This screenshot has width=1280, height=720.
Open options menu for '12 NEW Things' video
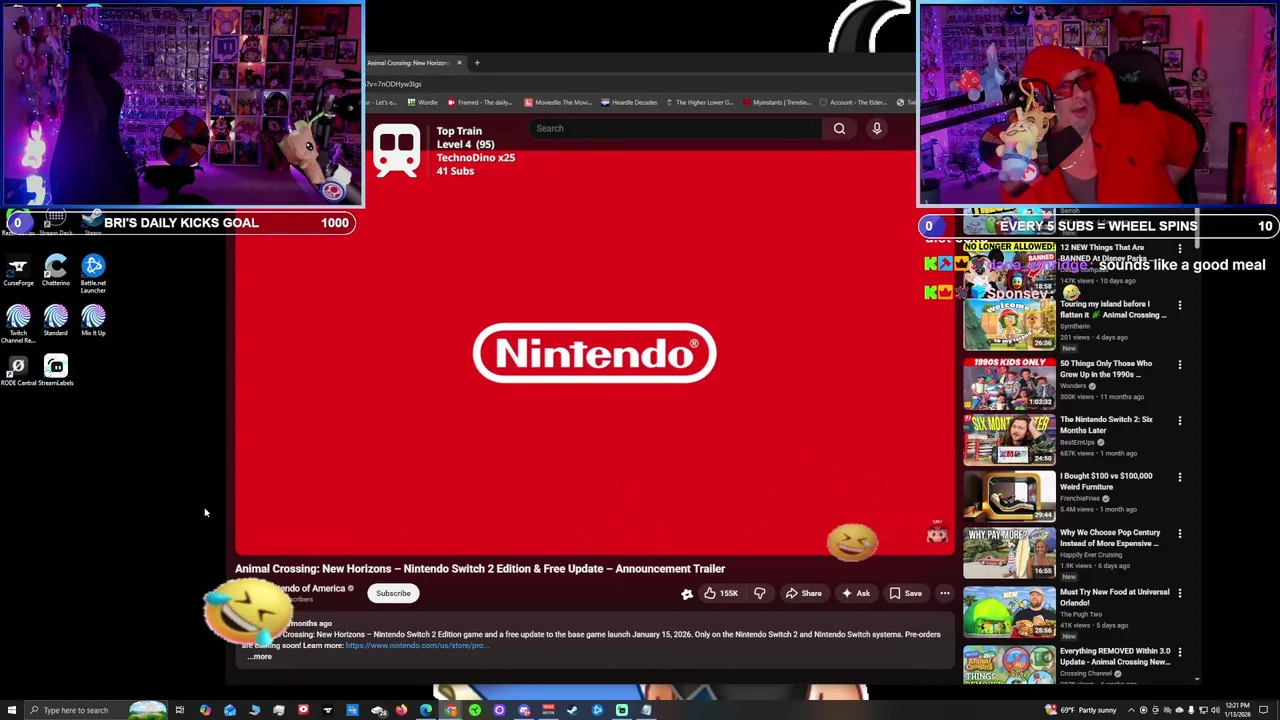click(x=1180, y=249)
